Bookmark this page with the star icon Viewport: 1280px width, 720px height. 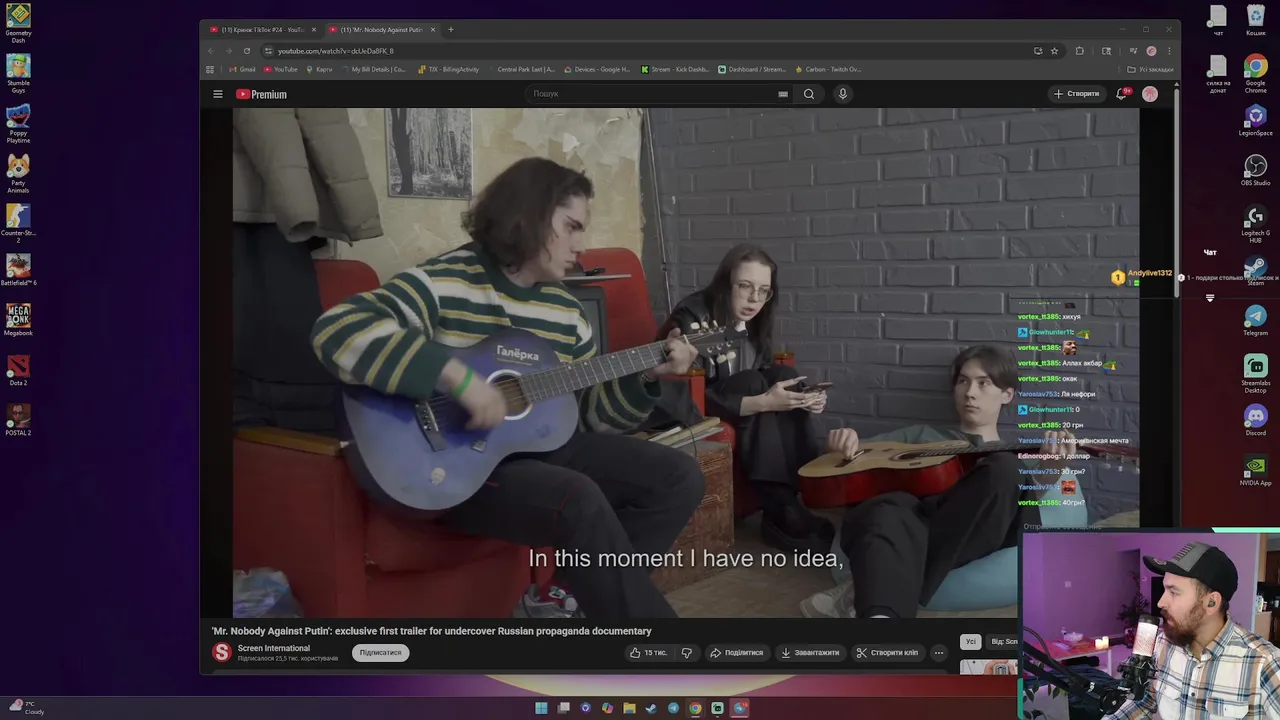[1054, 51]
